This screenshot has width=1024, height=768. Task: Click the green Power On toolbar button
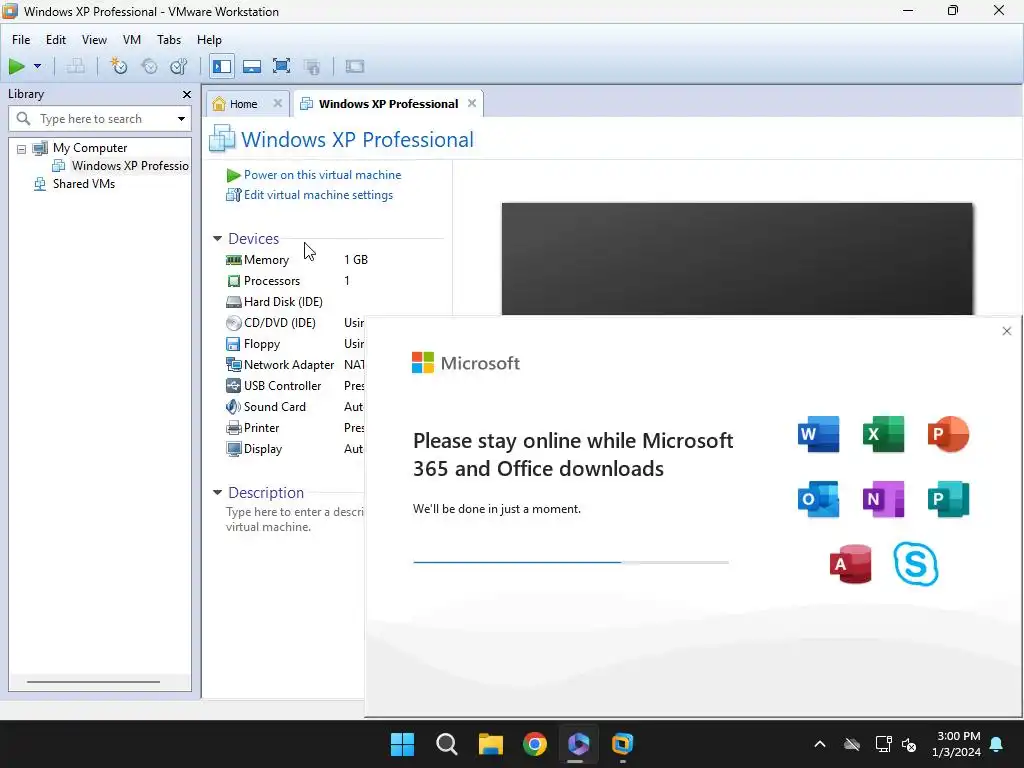pyautogui.click(x=16, y=66)
